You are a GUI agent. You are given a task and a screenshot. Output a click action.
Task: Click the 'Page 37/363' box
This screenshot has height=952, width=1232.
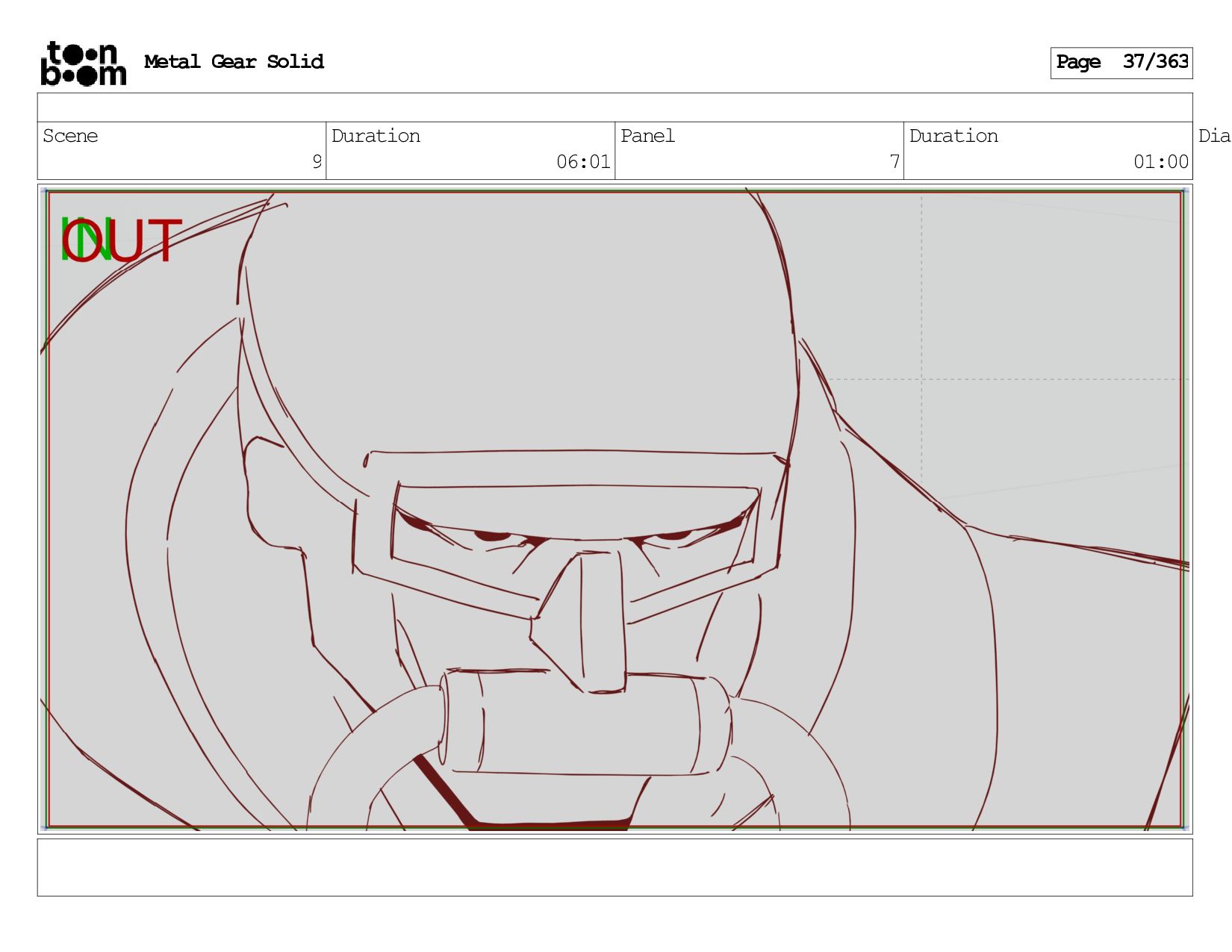pyautogui.click(x=1121, y=63)
